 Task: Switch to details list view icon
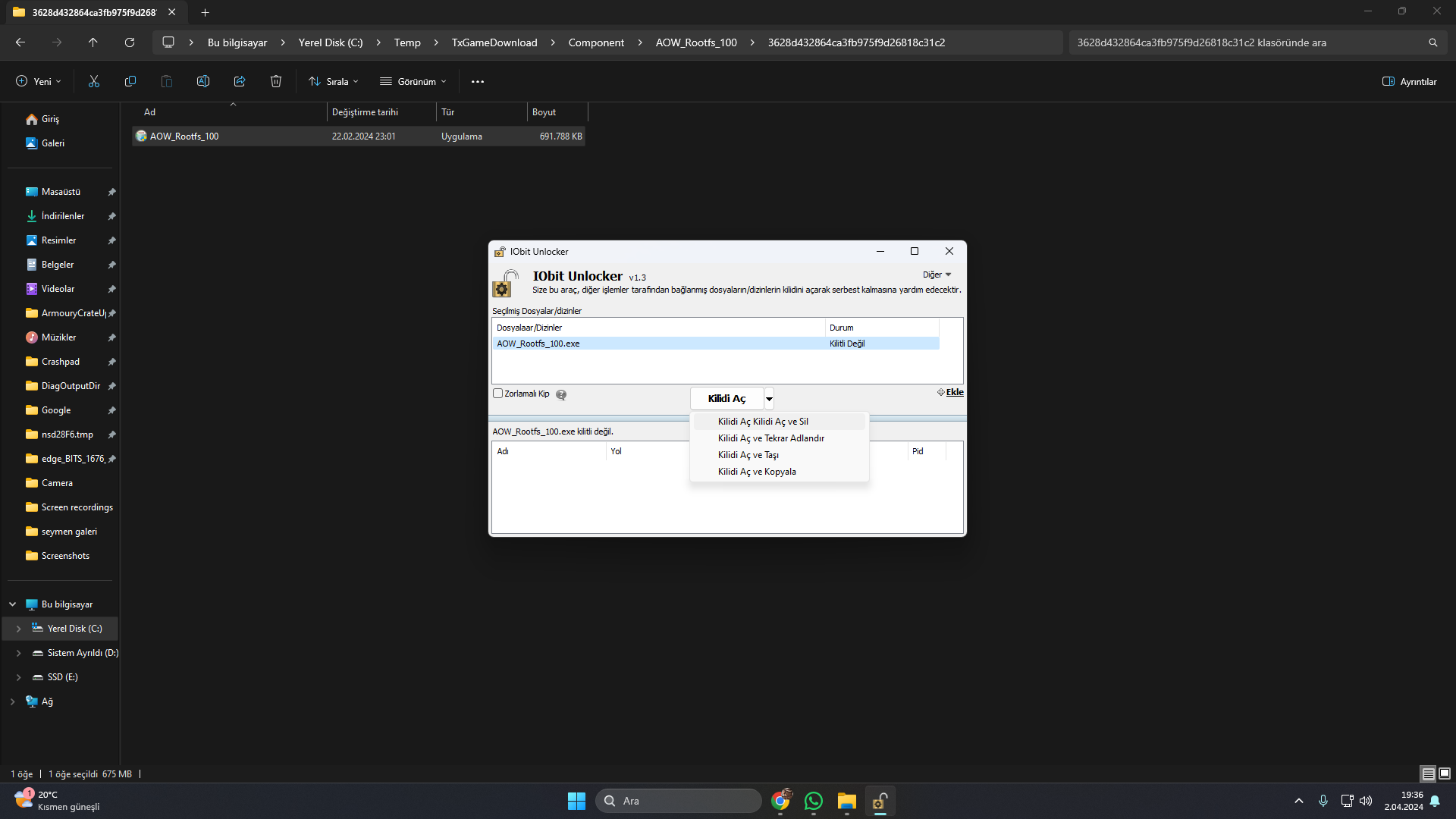[1428, 773]
